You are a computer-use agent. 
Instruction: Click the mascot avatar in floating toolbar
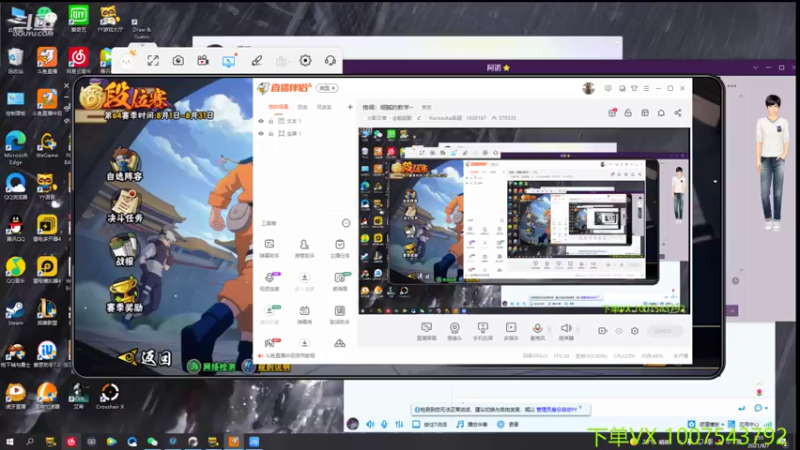pos(127,61)
